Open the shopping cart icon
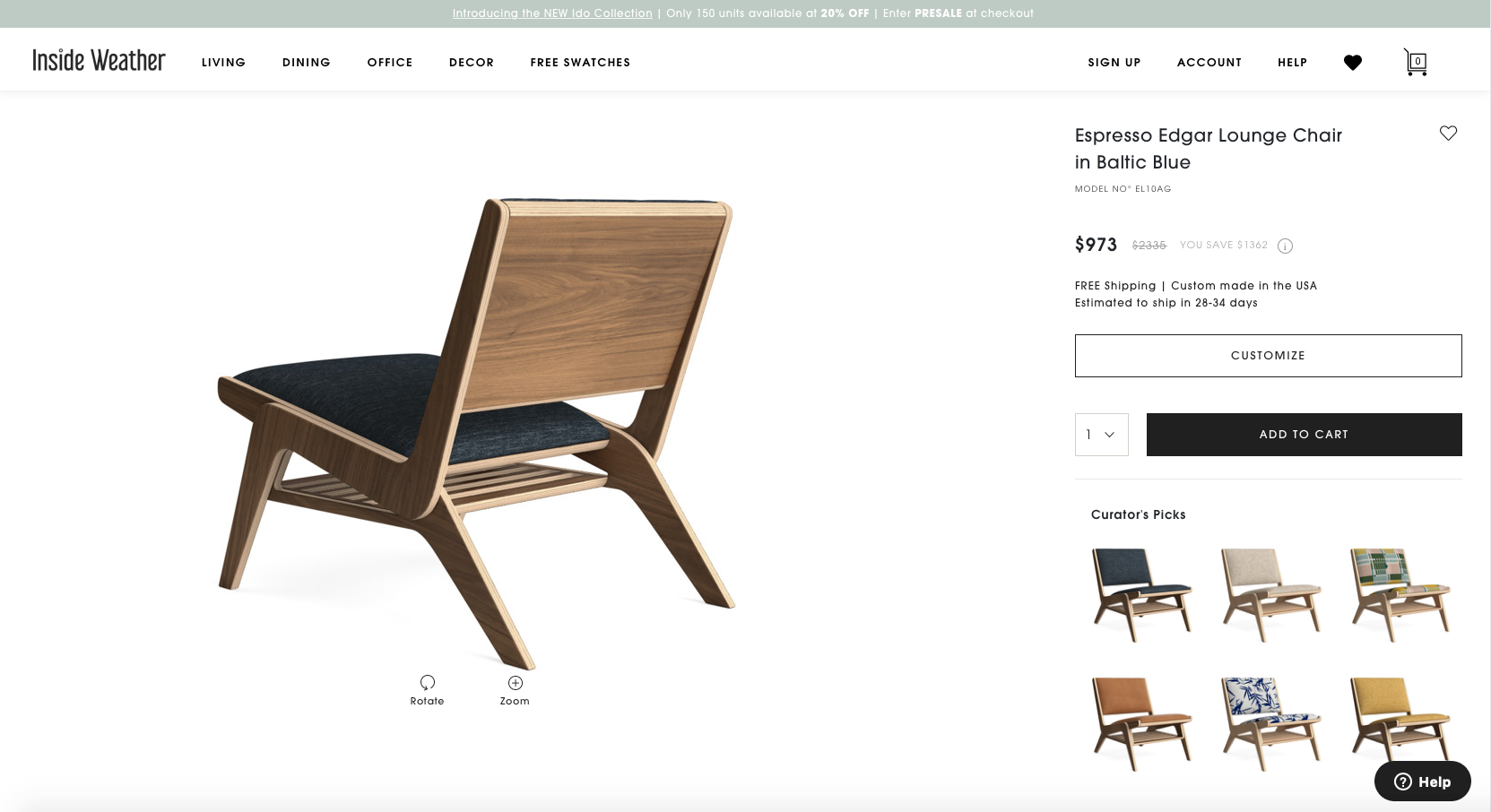 1416,62
